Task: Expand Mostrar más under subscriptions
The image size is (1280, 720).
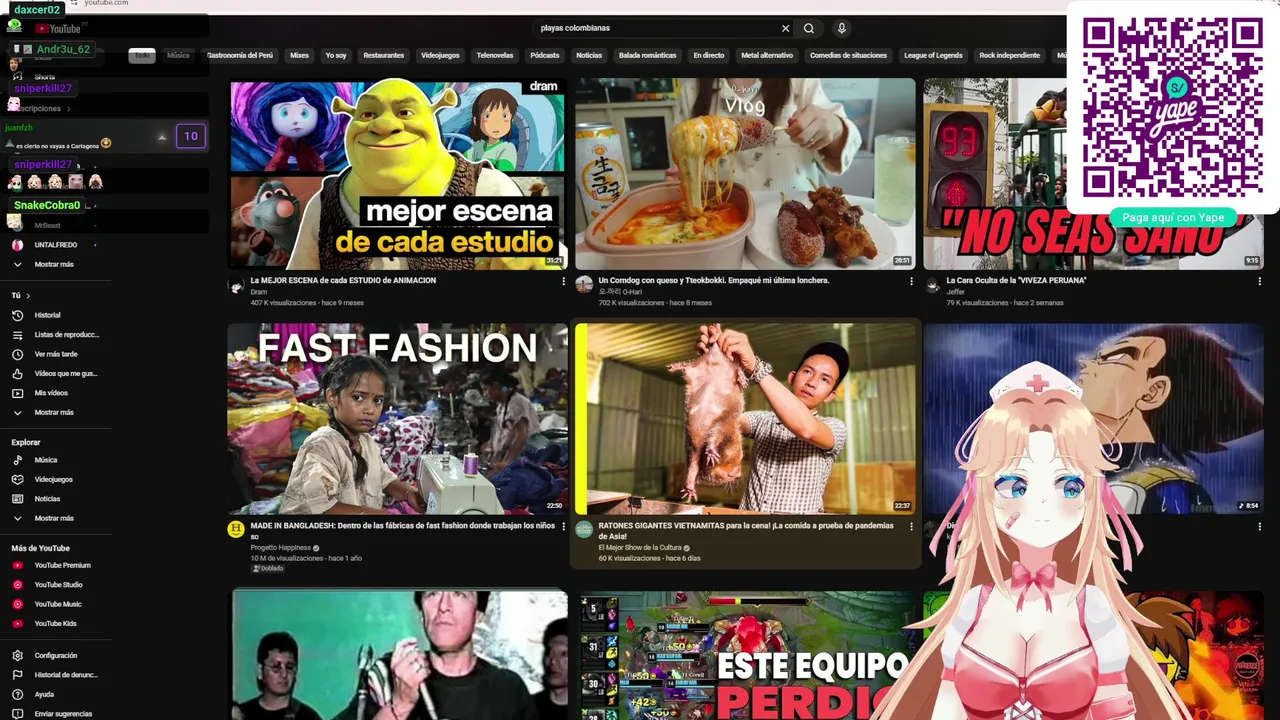Action: 44,264
